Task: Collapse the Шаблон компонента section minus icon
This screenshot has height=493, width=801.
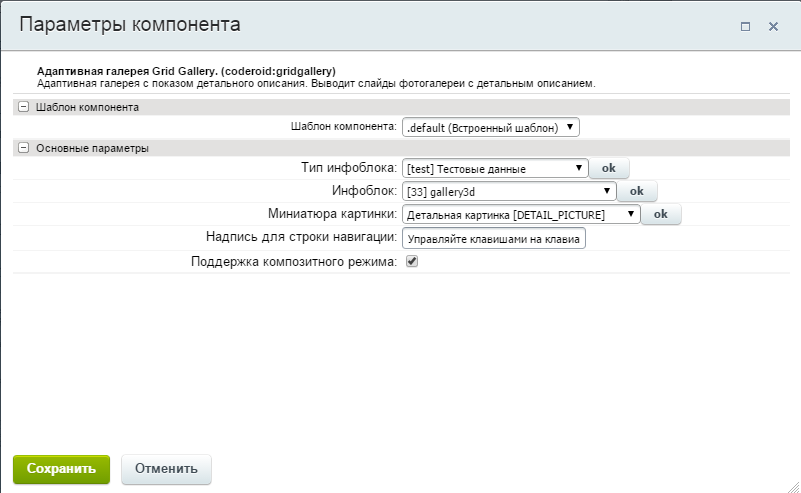Action: pos(23,106)
